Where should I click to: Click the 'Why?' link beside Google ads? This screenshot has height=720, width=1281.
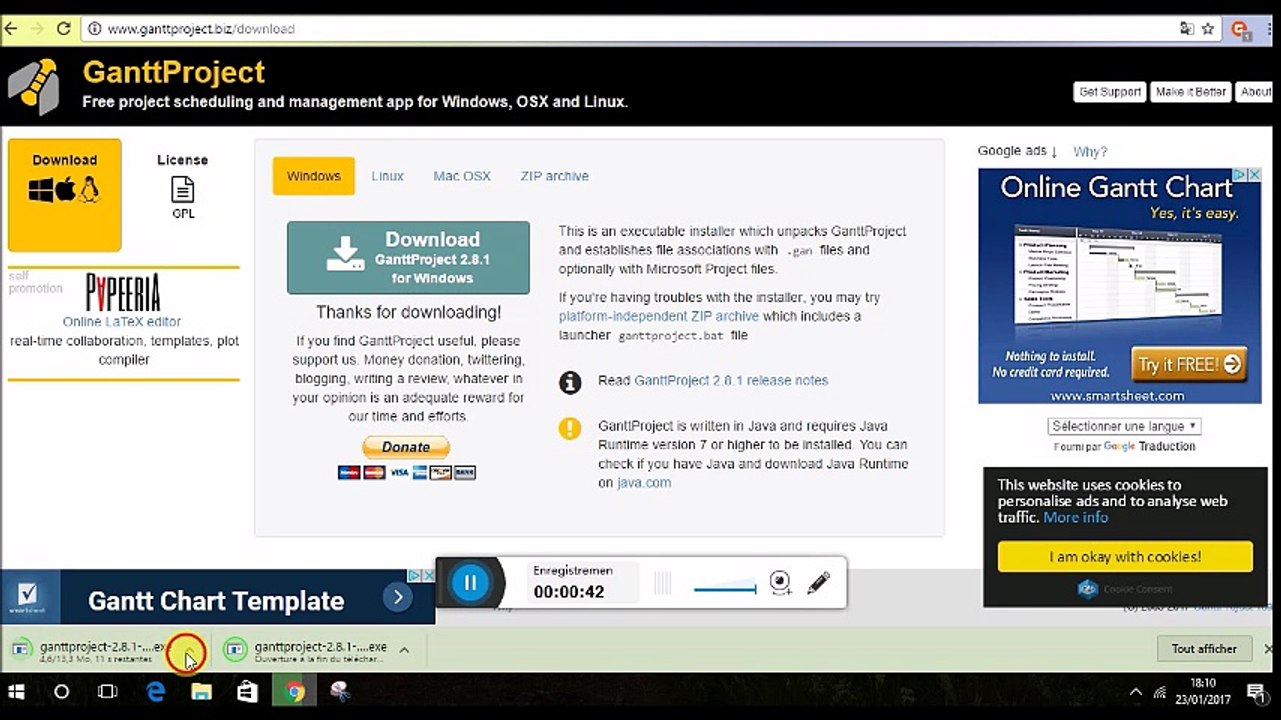pyautogui.click(x=1090, y=152)
